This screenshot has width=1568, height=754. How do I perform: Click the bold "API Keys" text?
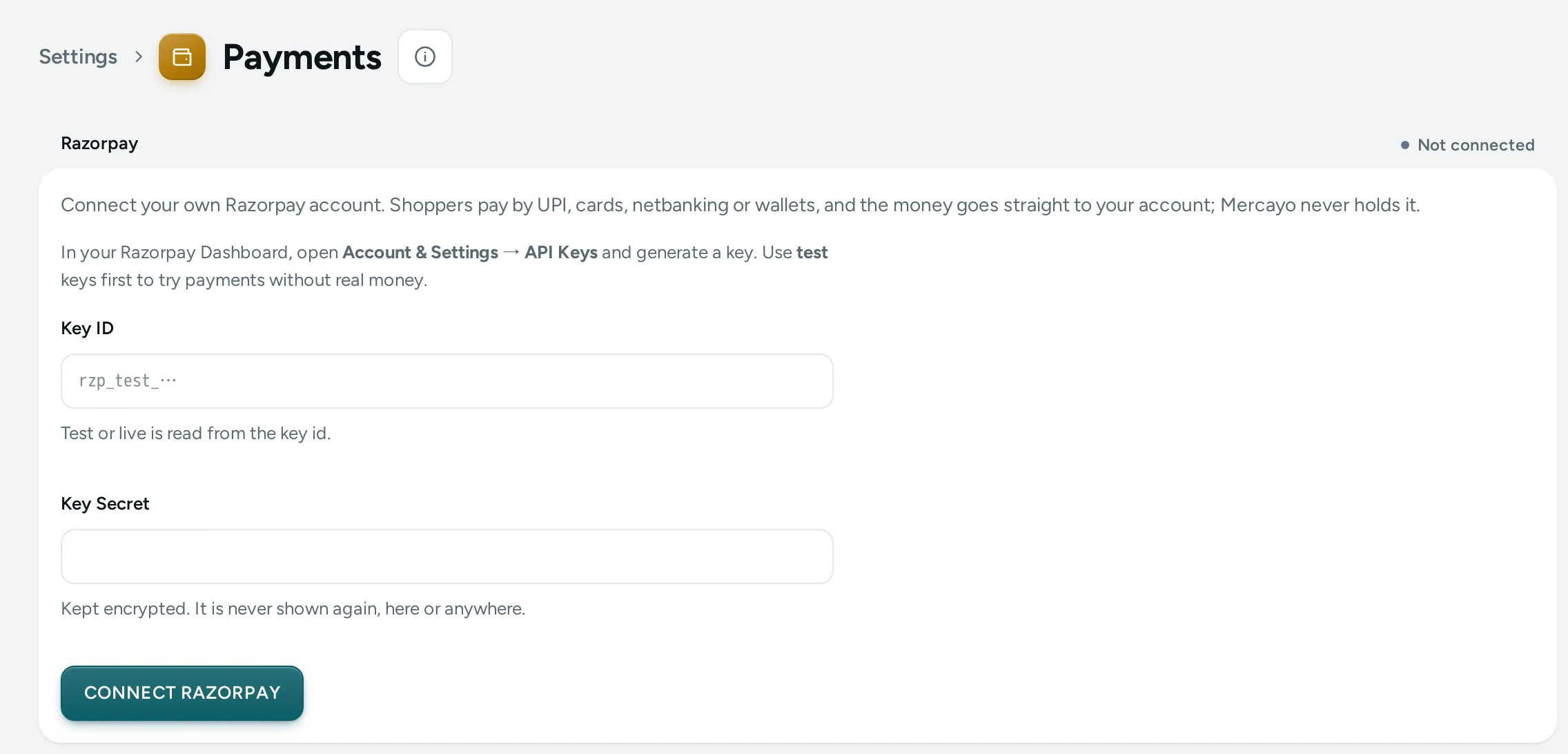click(x=561, y=252)
